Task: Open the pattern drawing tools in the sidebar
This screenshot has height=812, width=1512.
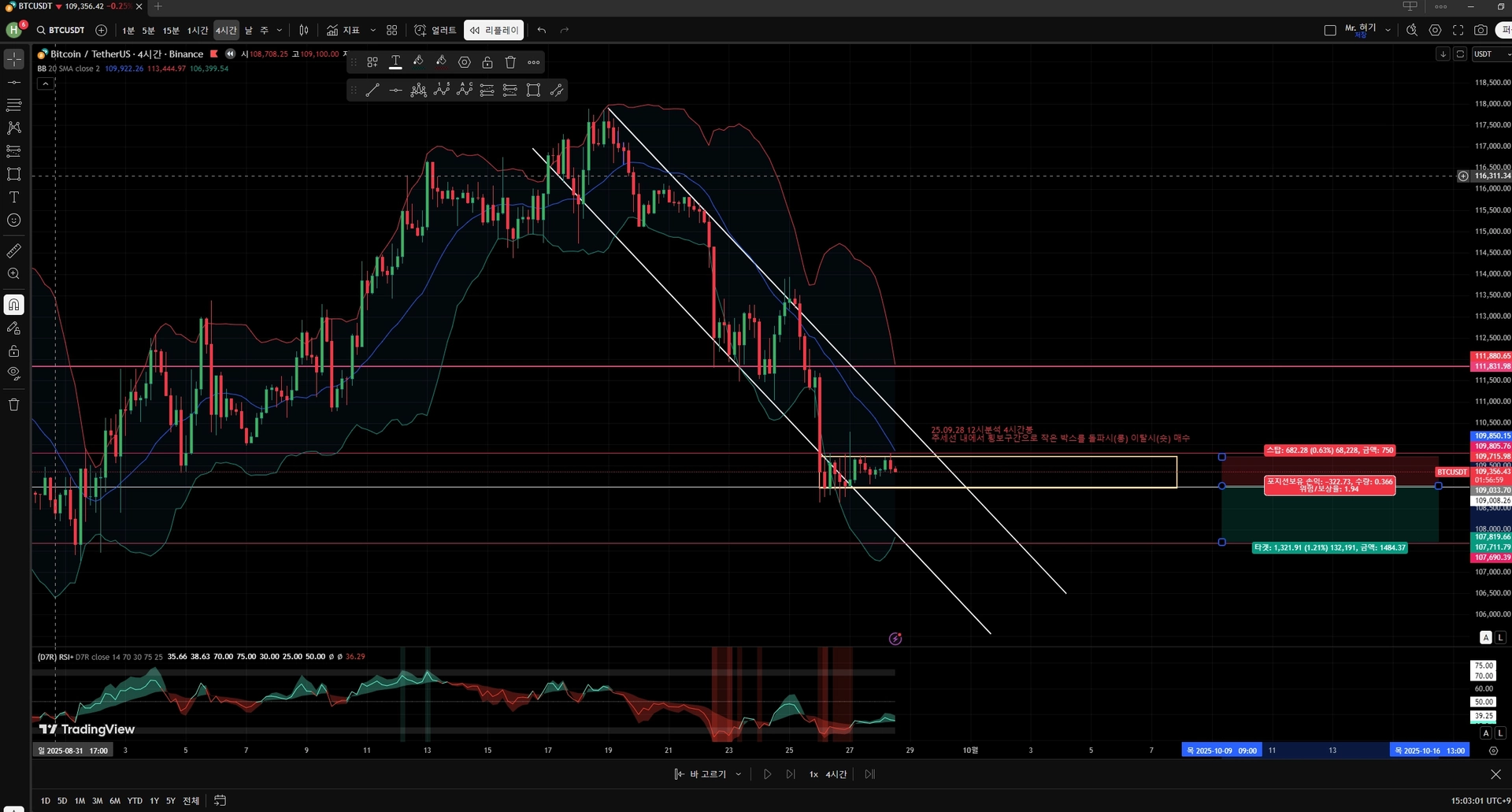Action: 14,128
